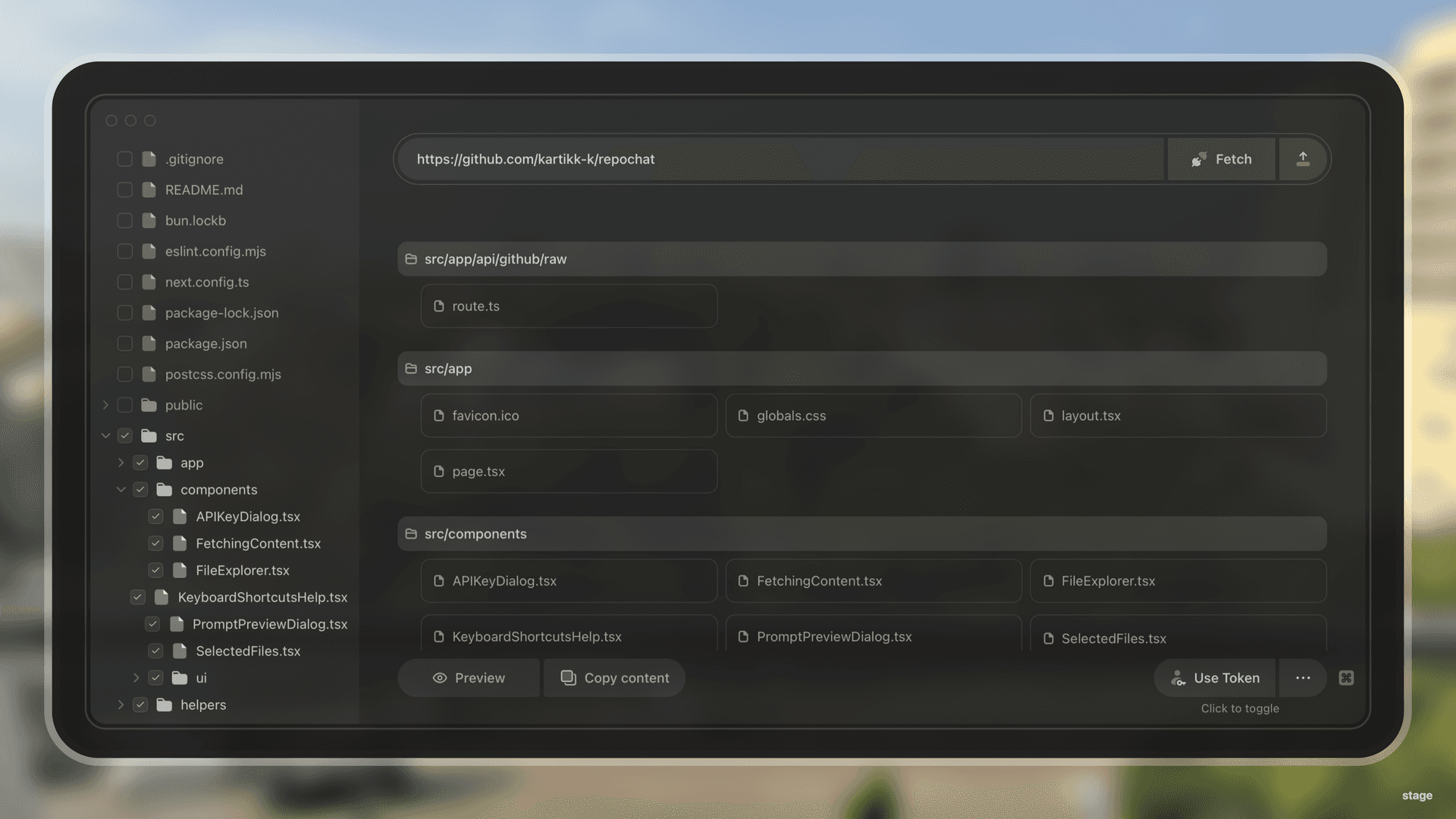This screenshot has width=1456, height=819.
Task: Select the globals.css file card
Action: click(873, 416)
